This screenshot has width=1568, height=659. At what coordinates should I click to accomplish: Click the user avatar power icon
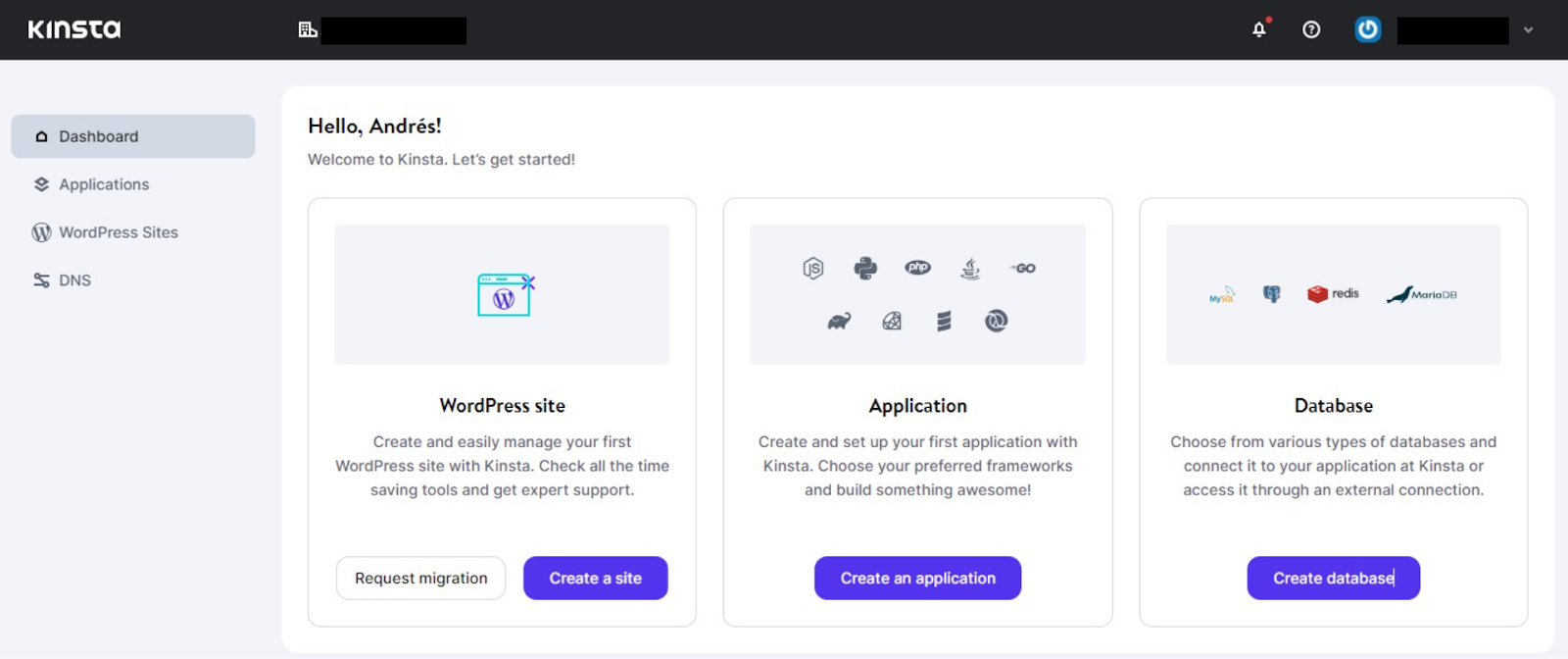point(1367,29)
